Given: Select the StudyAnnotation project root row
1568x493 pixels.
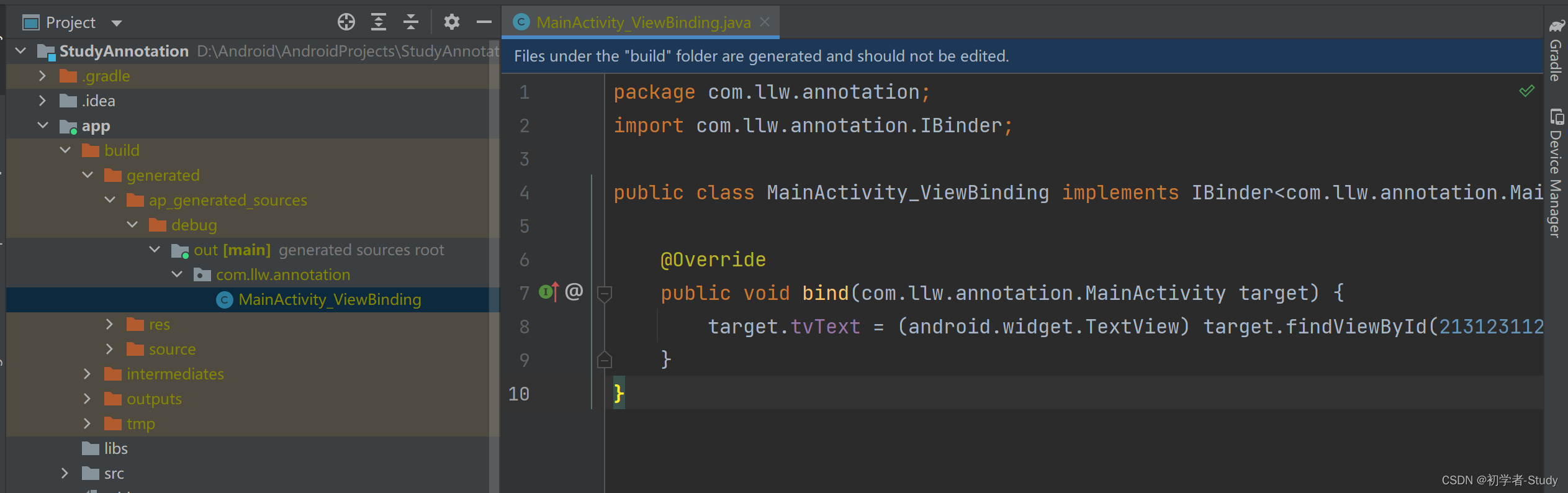Looking at the screenshot, I should (253, 51).
